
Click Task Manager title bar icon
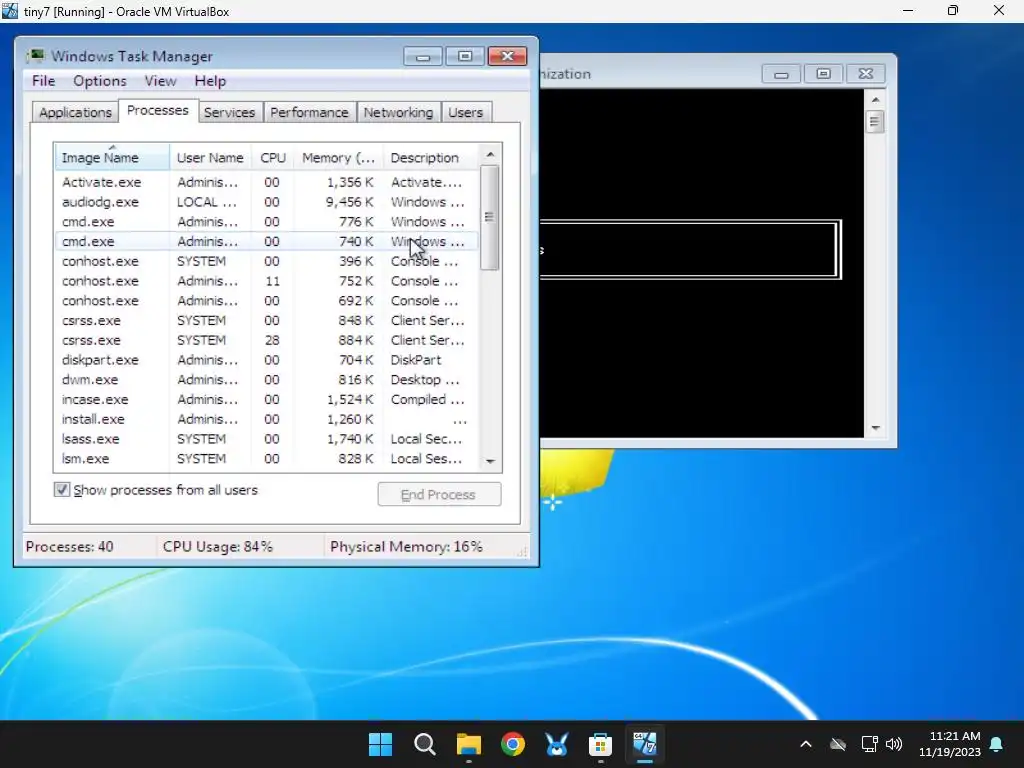point(36,56)
